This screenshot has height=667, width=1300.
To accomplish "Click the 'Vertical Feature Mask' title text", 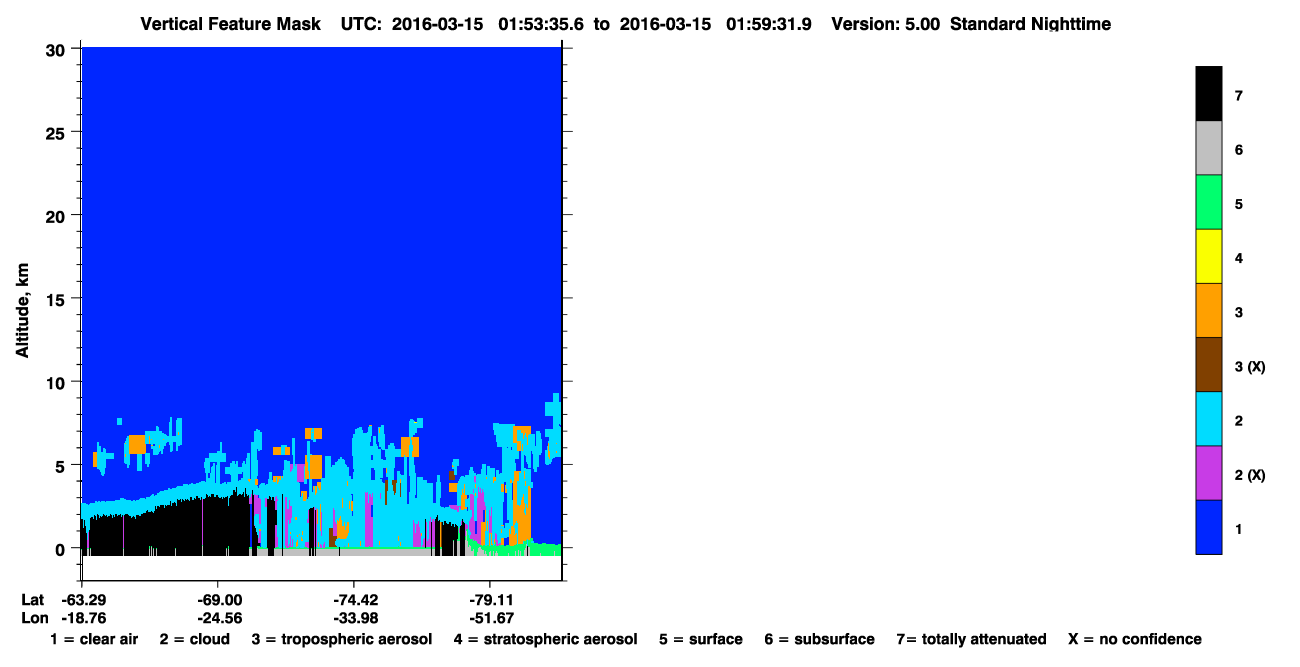I will pyautogui.click(x=230, y=24).
